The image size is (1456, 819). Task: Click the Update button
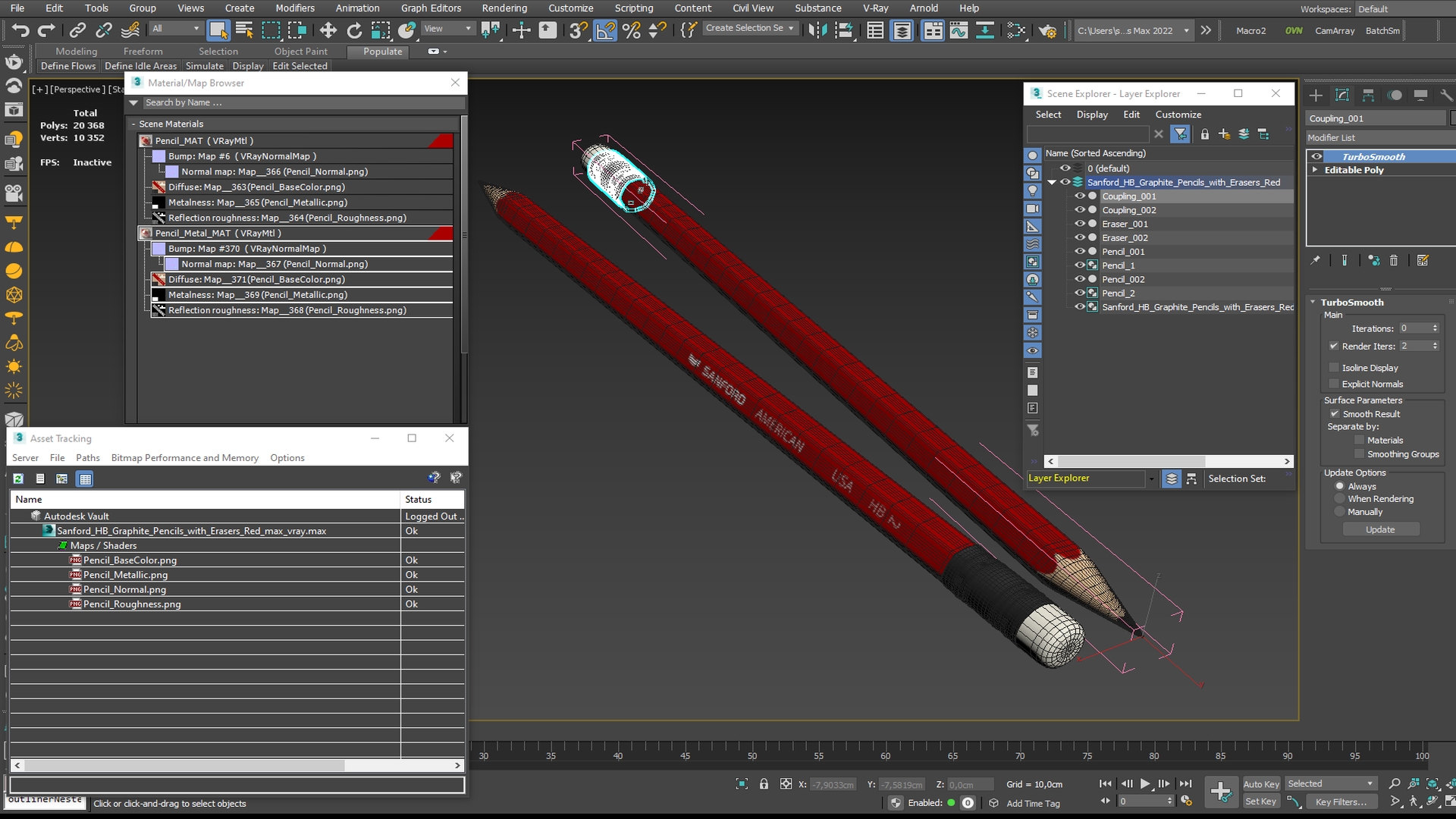(x=1380, y=529)
